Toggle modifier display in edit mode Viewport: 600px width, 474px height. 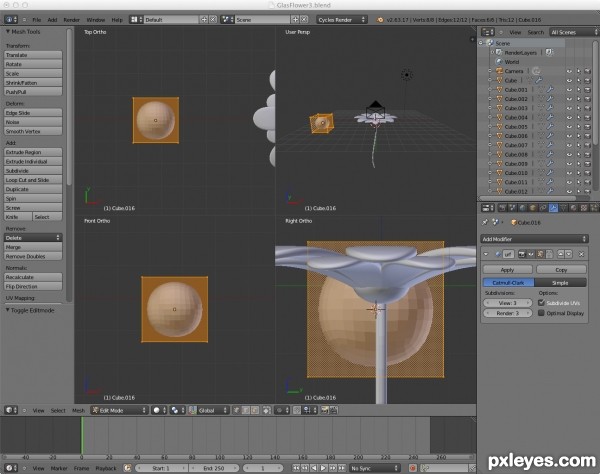[x=540, y=254]
